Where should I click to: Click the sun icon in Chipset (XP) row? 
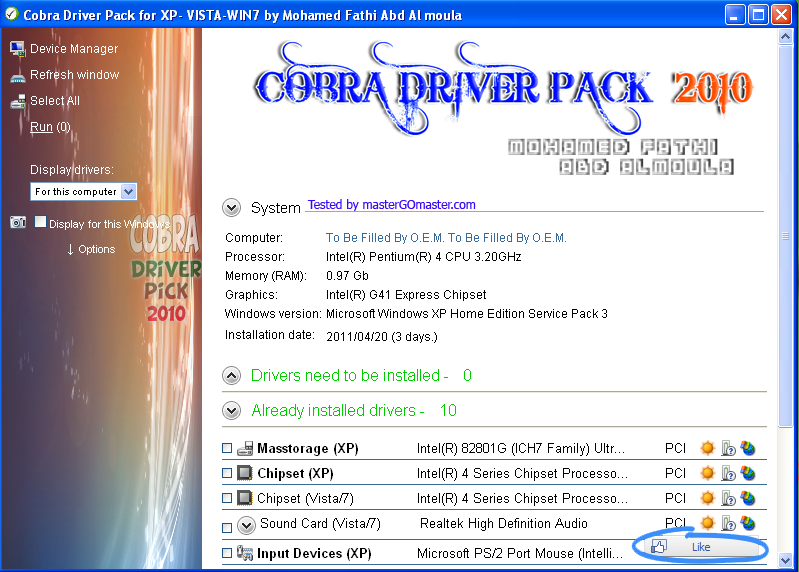[707, 473]
